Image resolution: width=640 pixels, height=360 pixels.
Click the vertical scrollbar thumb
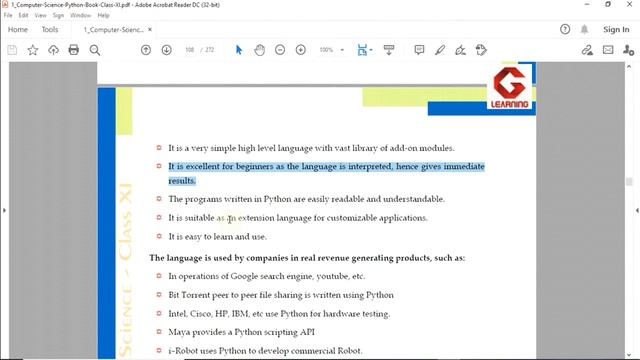pos(629,181)
